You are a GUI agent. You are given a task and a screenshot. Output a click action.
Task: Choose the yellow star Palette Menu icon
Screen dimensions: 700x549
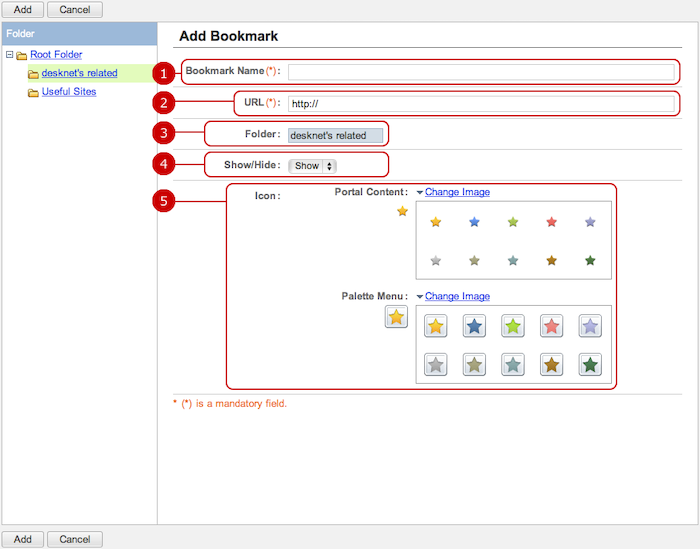(x=436, y=327)
